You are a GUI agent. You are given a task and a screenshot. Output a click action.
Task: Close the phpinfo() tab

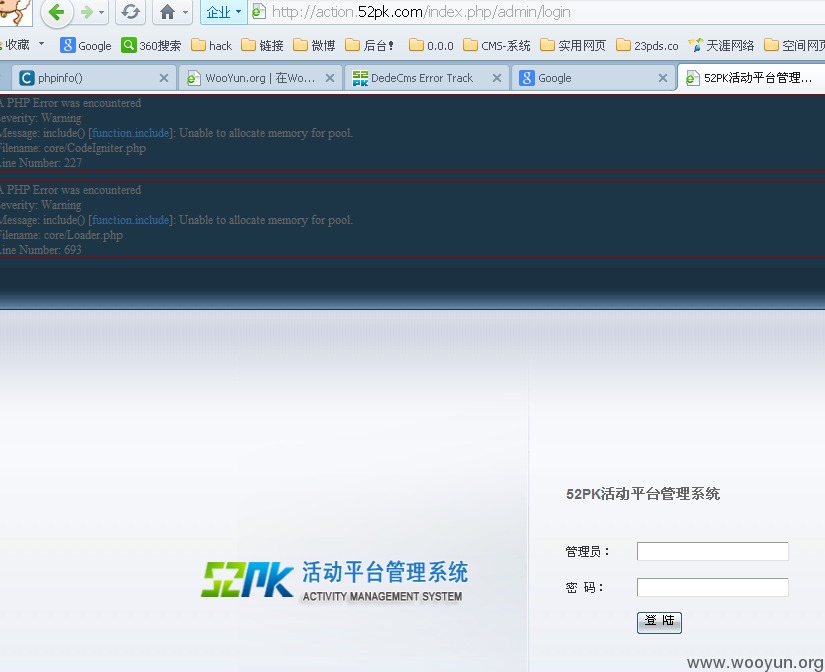pyautogui.click(x=164, y=78)
